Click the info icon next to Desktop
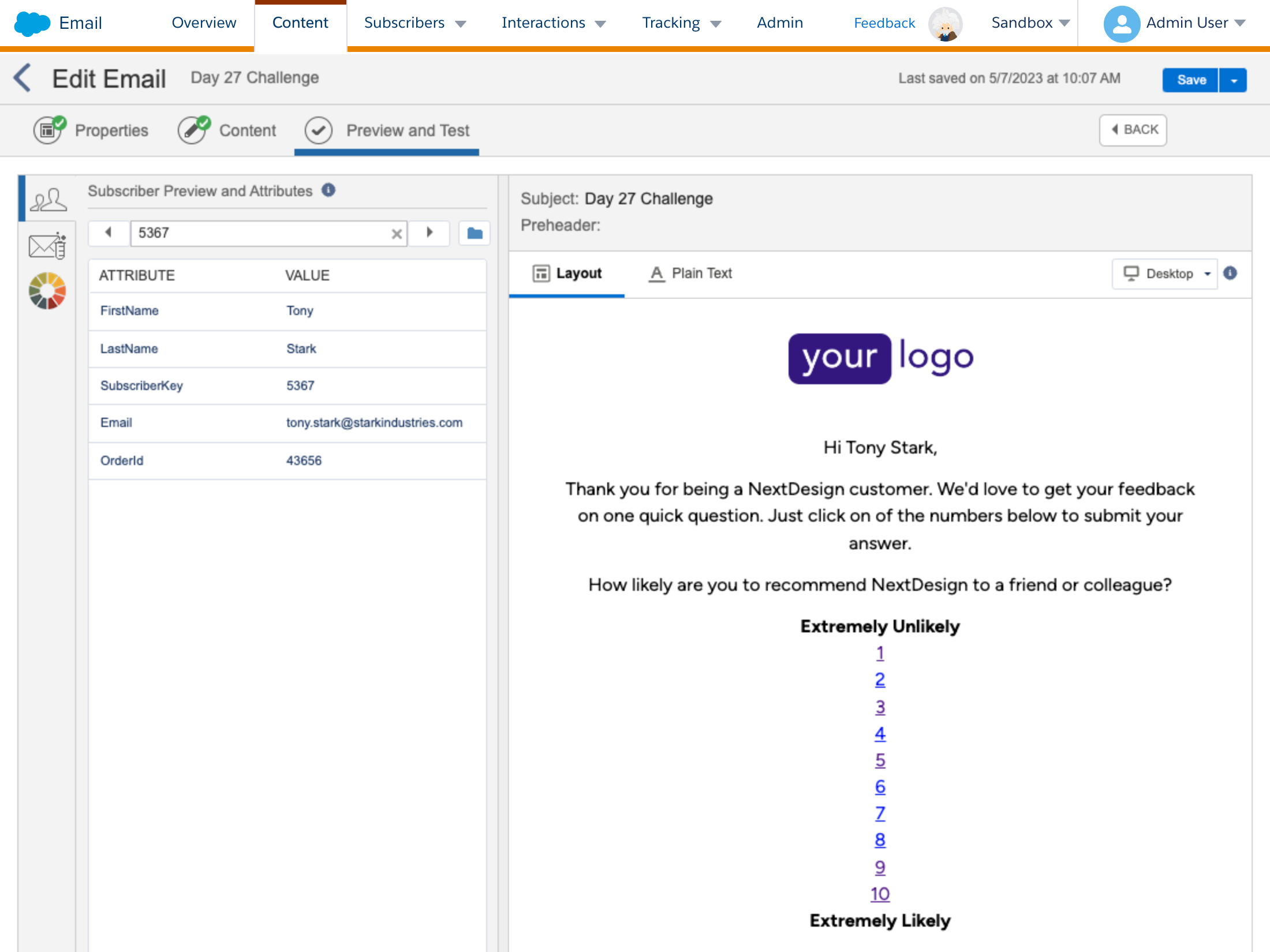The width and height of the screenshot is (1270, 952). [1230, 273]
